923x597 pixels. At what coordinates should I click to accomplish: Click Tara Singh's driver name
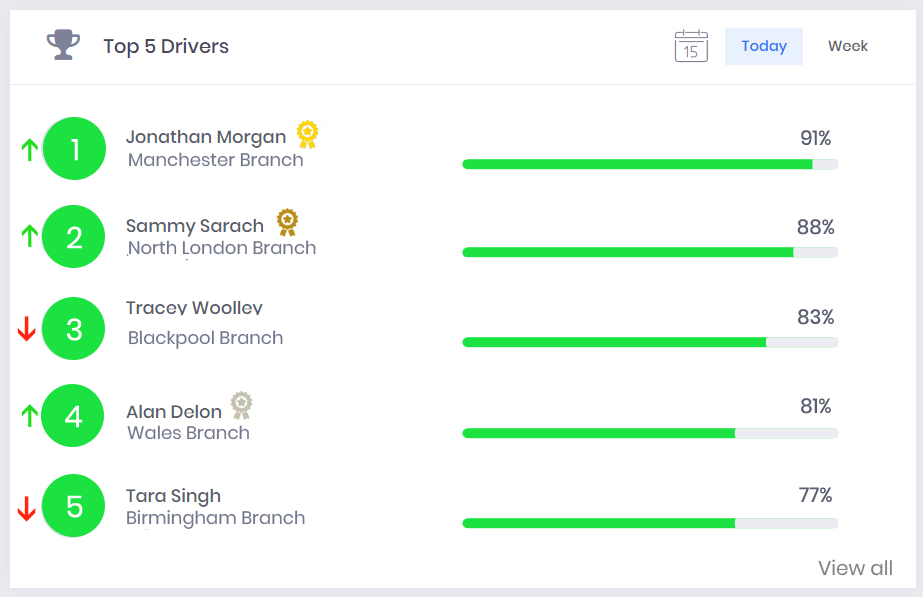174,496
